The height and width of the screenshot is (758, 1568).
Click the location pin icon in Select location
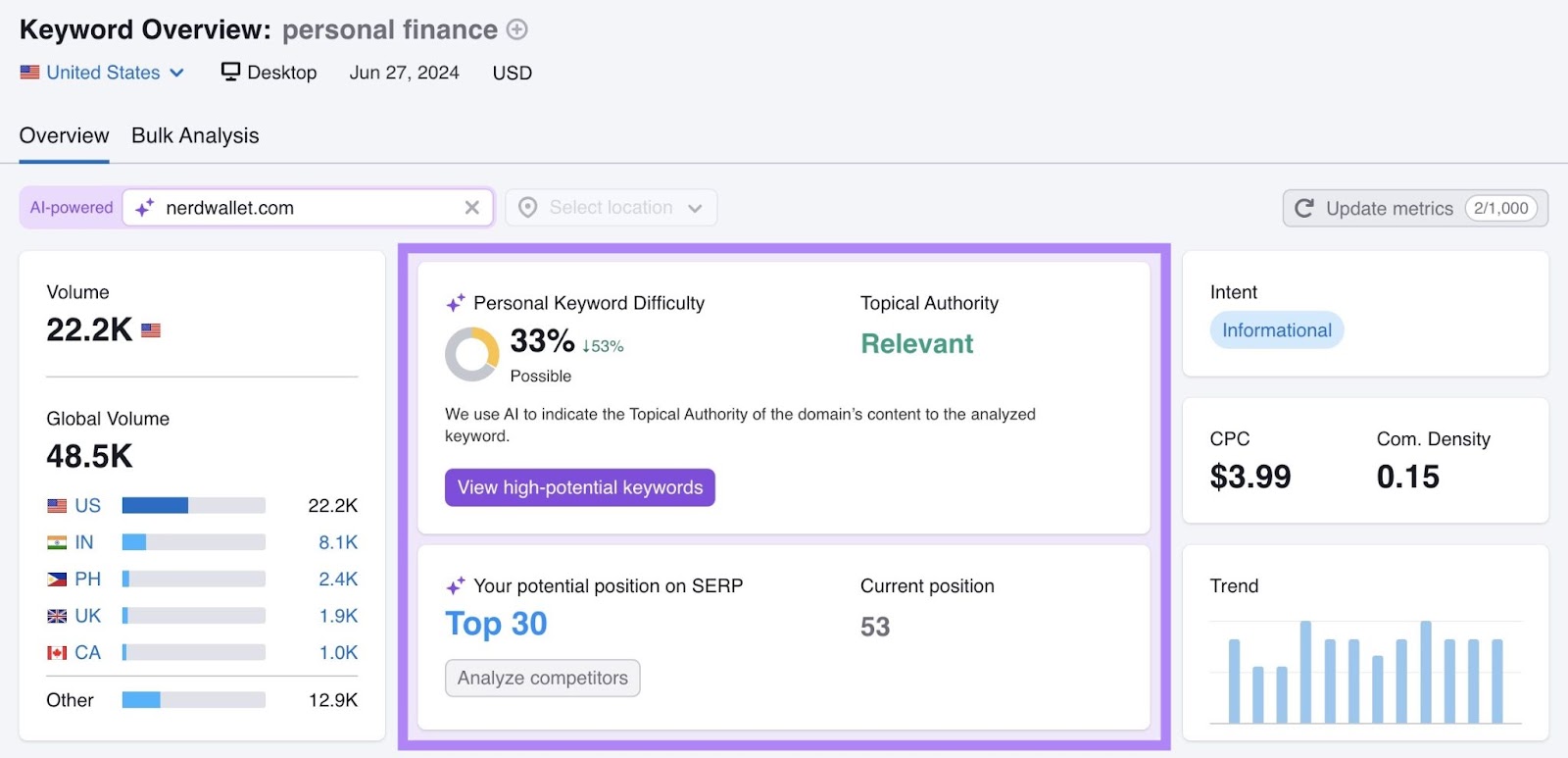click(527, 207)
